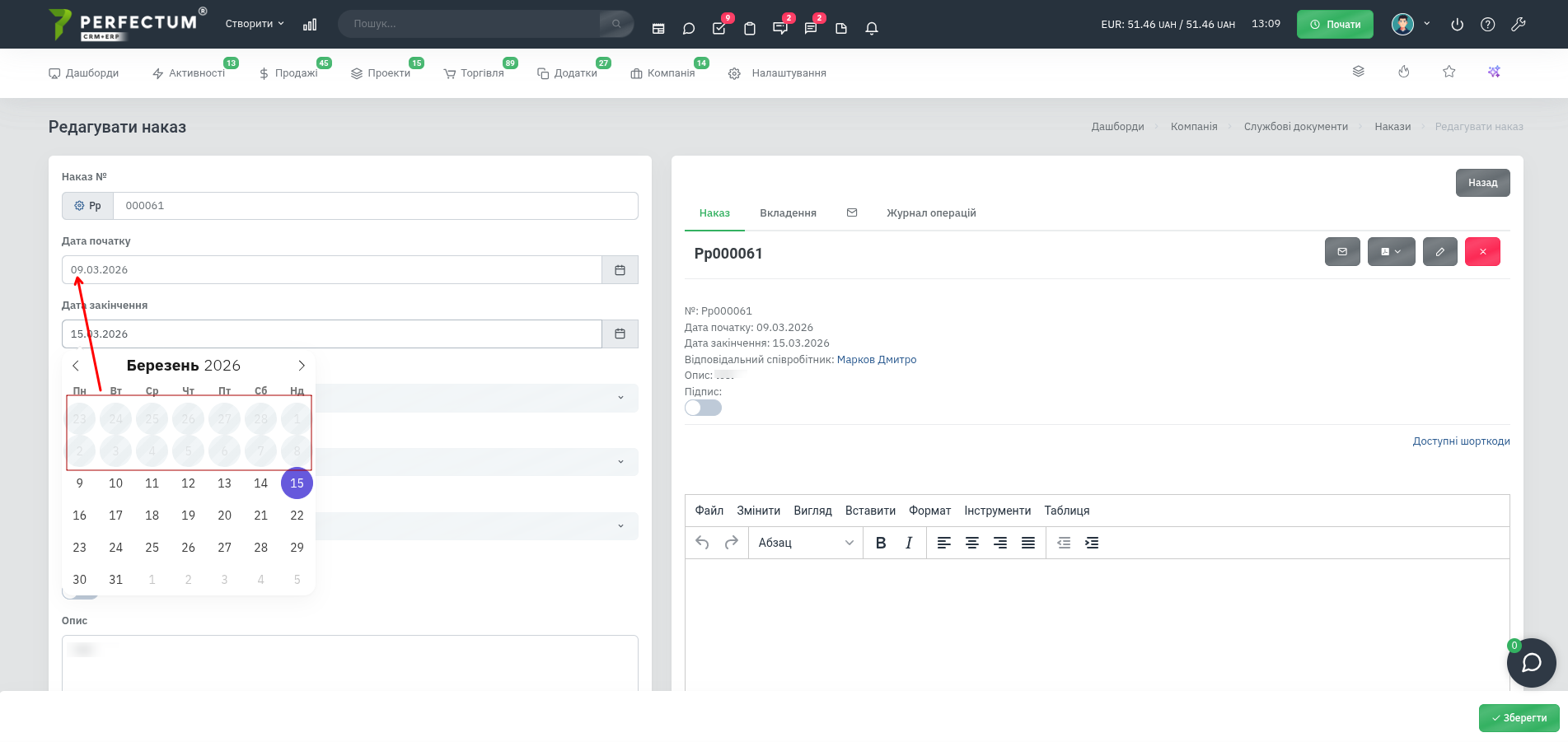This screenshot has width=1568, height=742.
Task: Open the Таблиця editor menu
Action: click(x=1066, y=511)
